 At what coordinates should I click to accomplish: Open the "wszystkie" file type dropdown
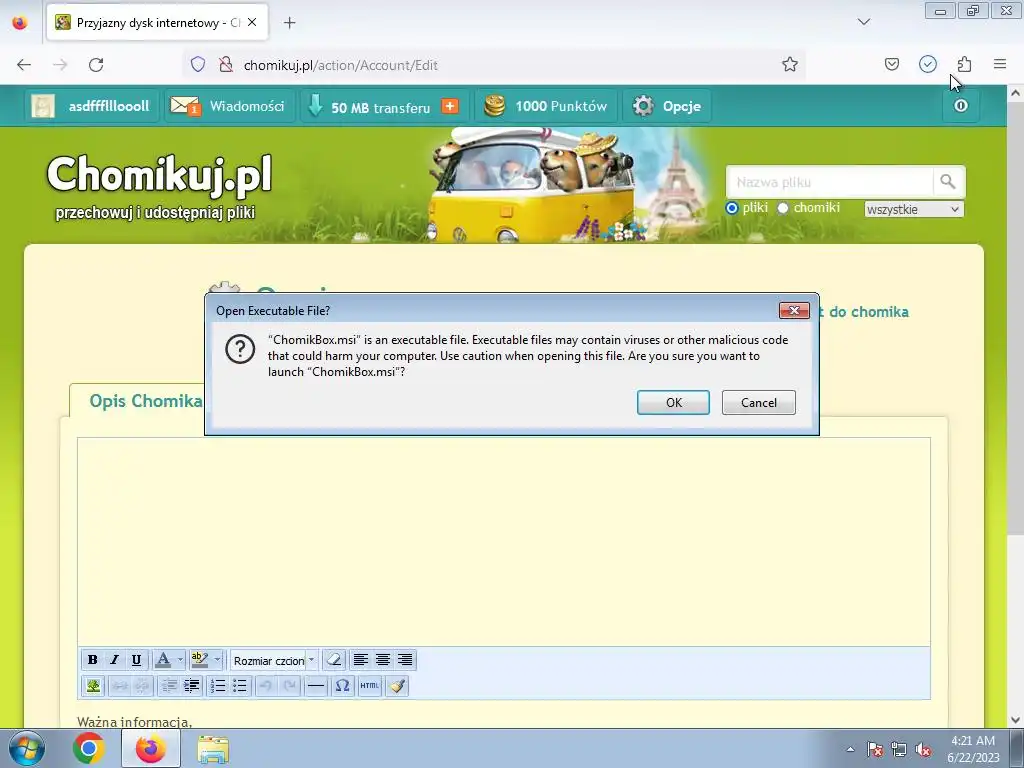pyautogui.click(x=914, y=209)
